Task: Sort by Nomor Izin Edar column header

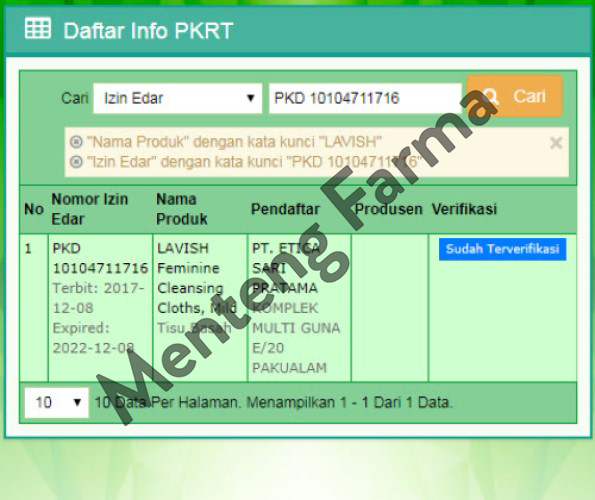Action: tap(90, 209)
